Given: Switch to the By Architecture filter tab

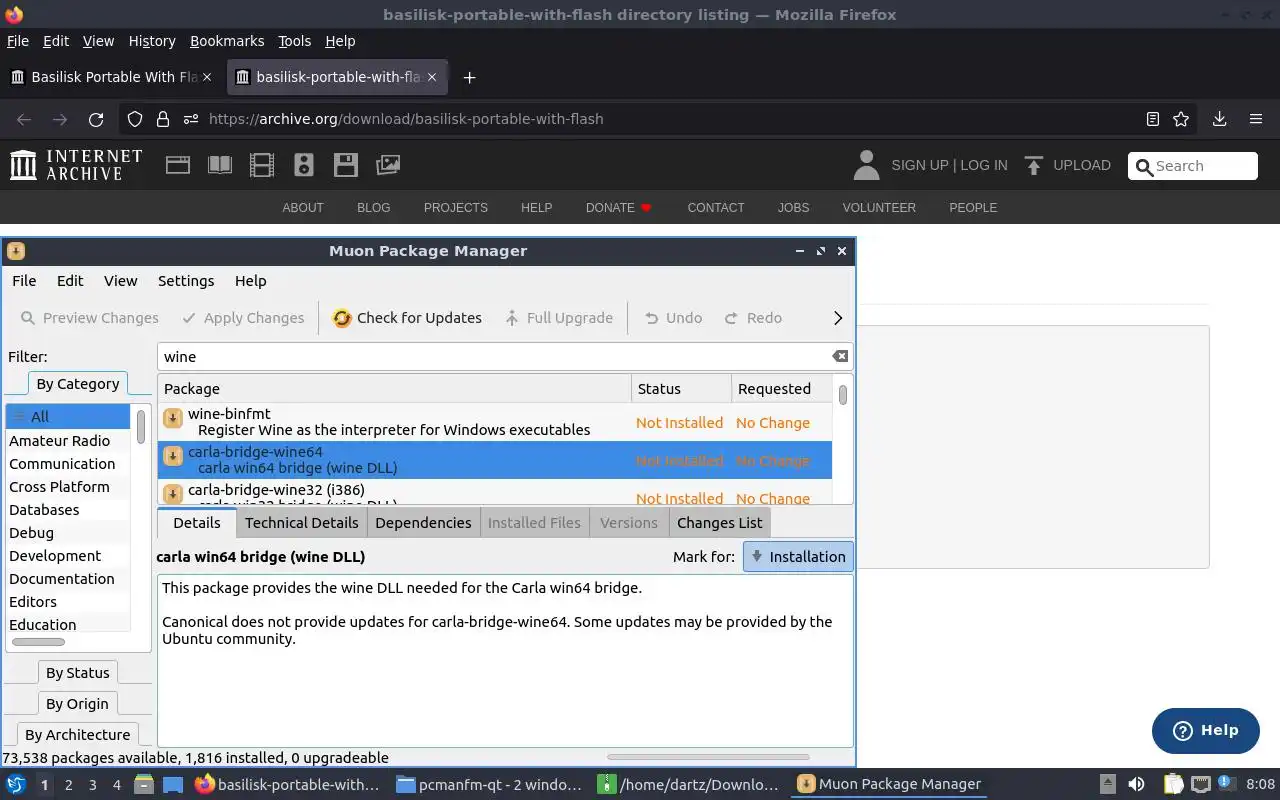Looking at the screenshot, I should click(77, 735).
